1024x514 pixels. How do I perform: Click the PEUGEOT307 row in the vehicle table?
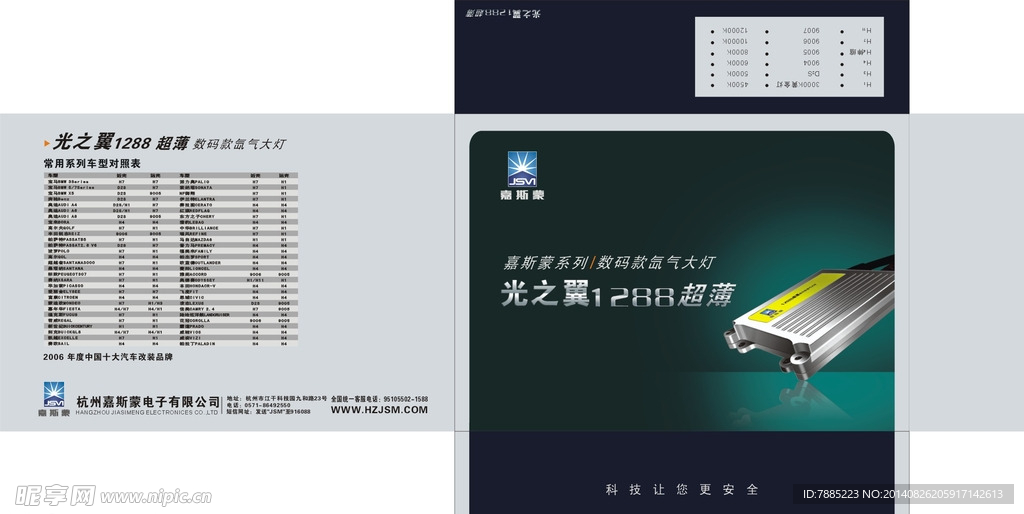(x=108, y=274)
